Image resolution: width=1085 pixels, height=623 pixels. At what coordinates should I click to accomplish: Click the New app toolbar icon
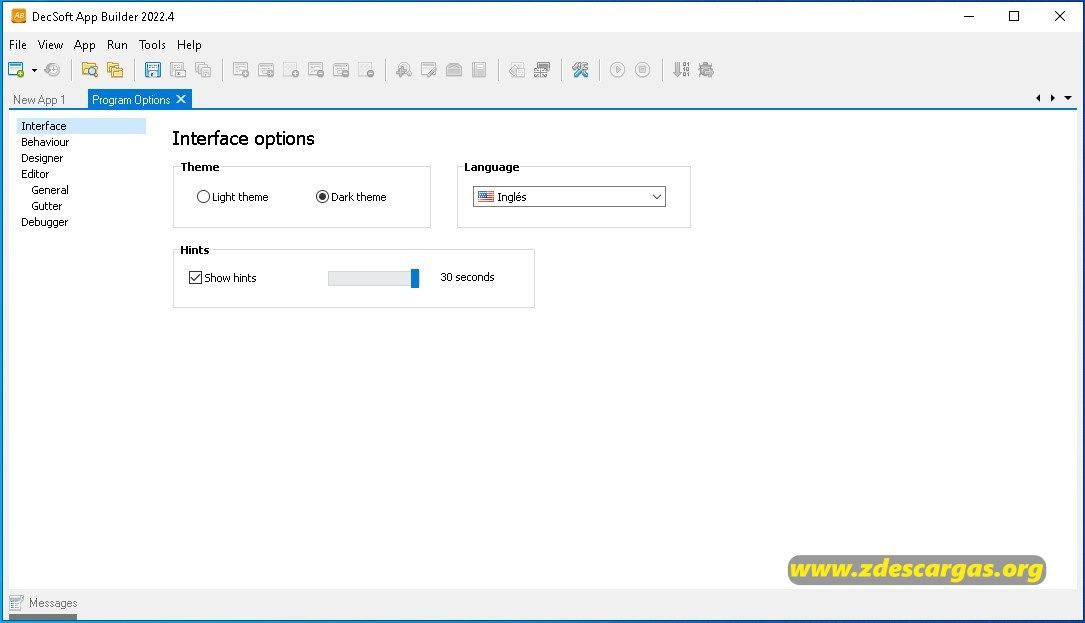(16, 69)
